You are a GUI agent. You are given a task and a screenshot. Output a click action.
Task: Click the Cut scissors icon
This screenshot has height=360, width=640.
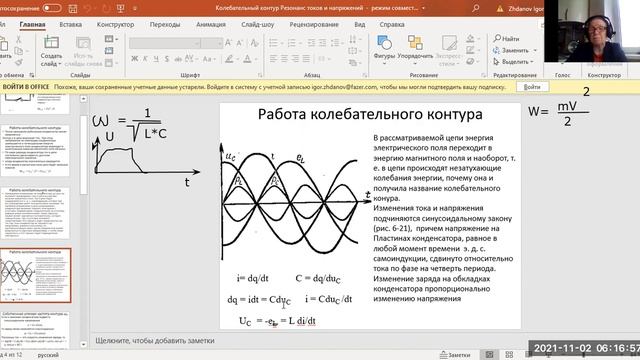[18, 40]
